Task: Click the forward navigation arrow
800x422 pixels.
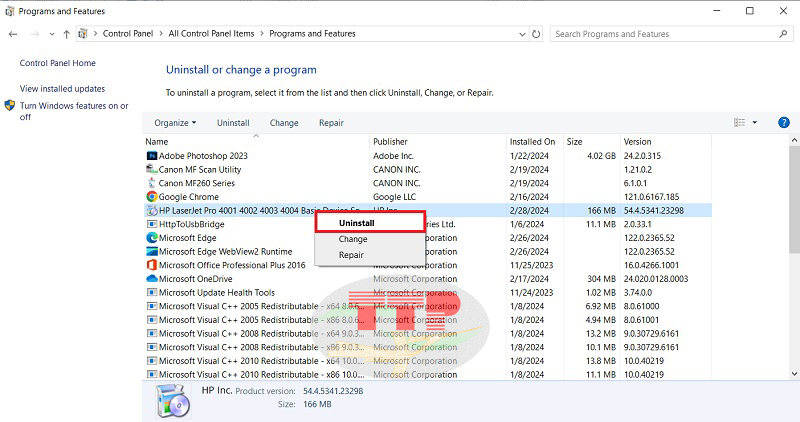Action: point(35,34)
